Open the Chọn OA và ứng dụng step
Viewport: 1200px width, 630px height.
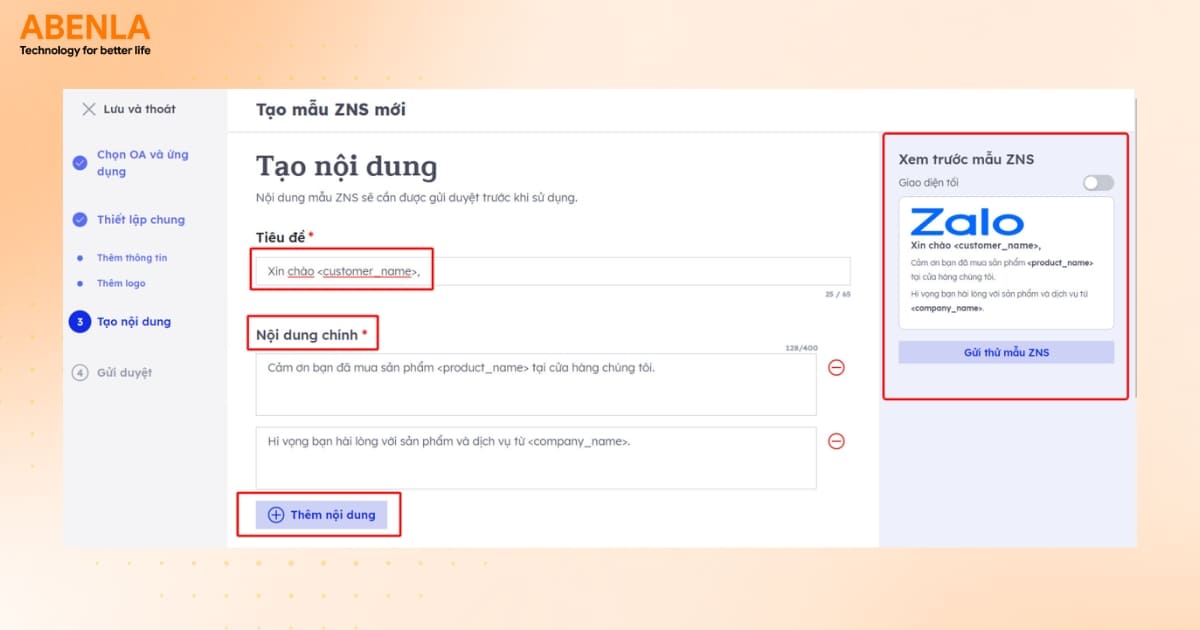(142, 163)
